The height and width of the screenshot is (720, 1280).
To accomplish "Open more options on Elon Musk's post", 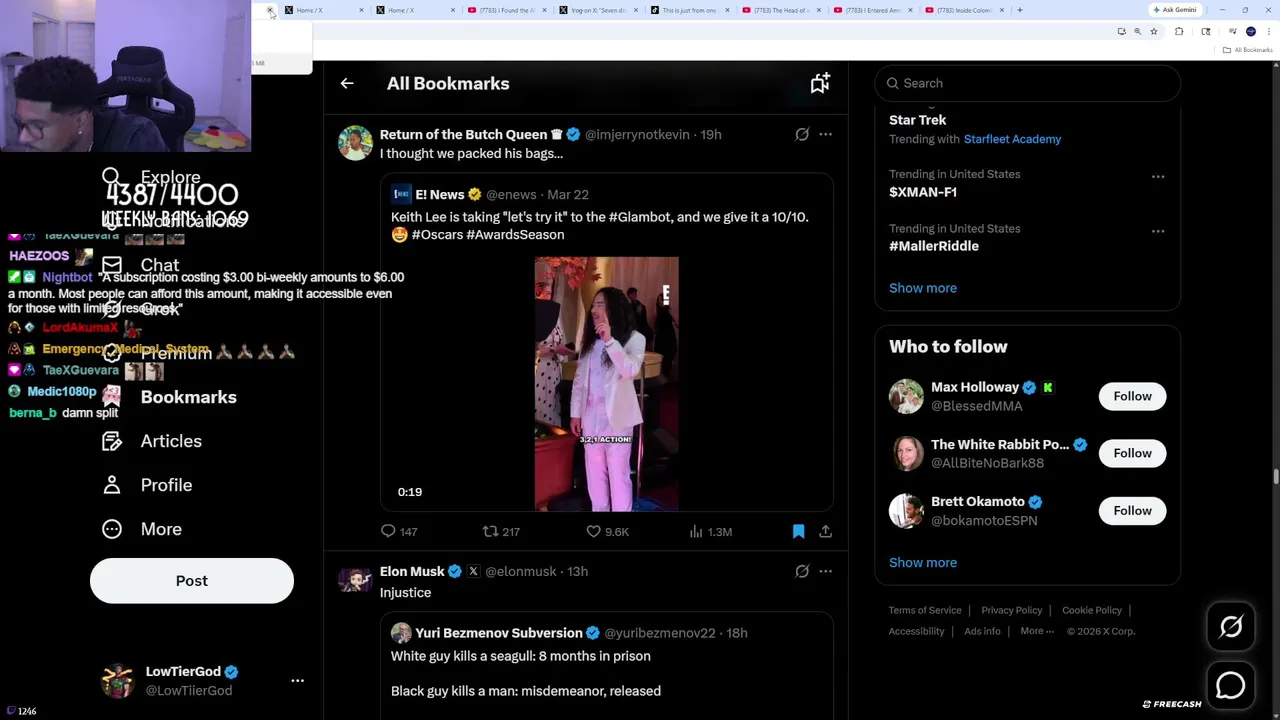I will coord(826,571).
